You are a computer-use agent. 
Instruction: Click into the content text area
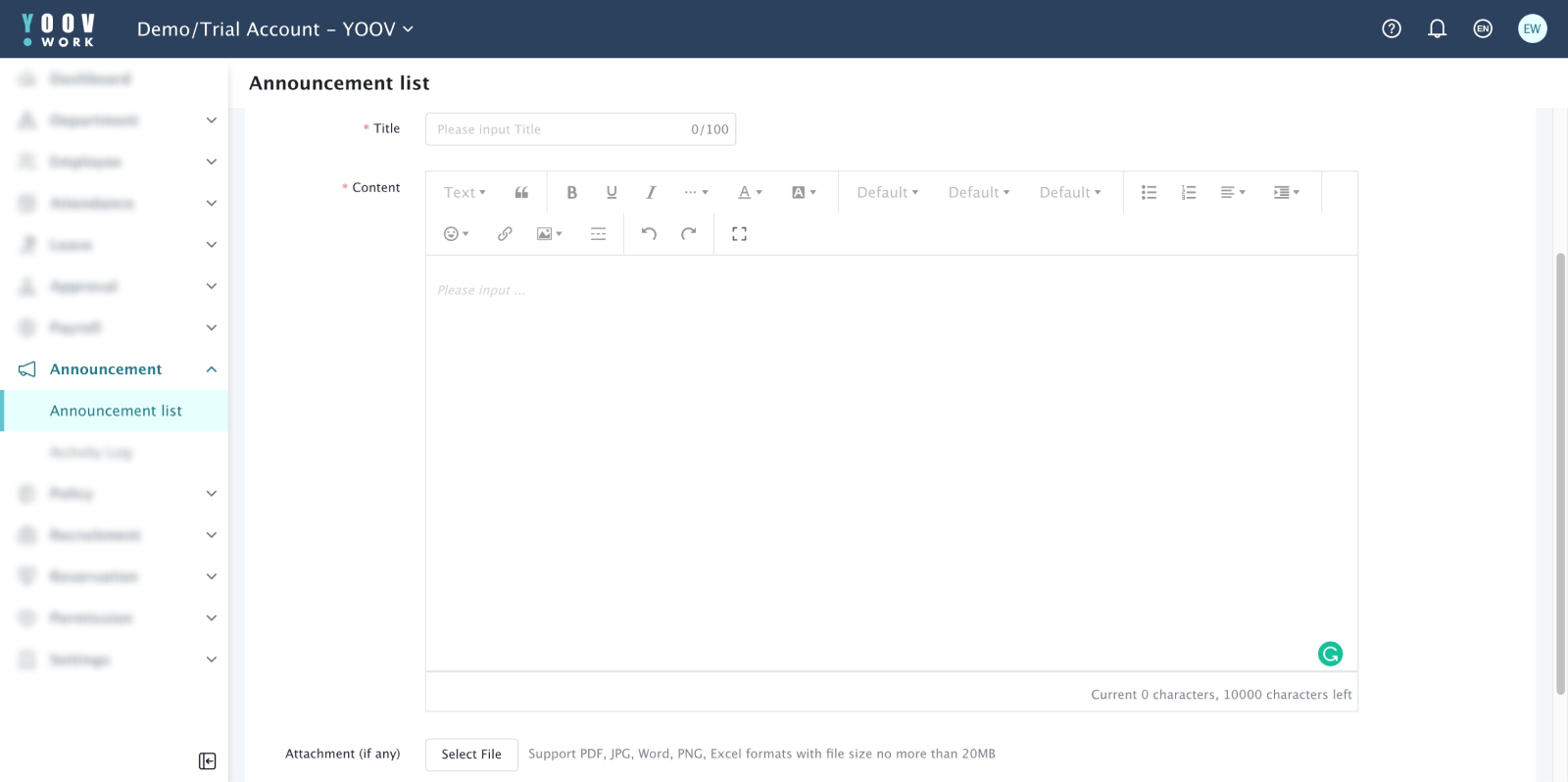[891, 463]
